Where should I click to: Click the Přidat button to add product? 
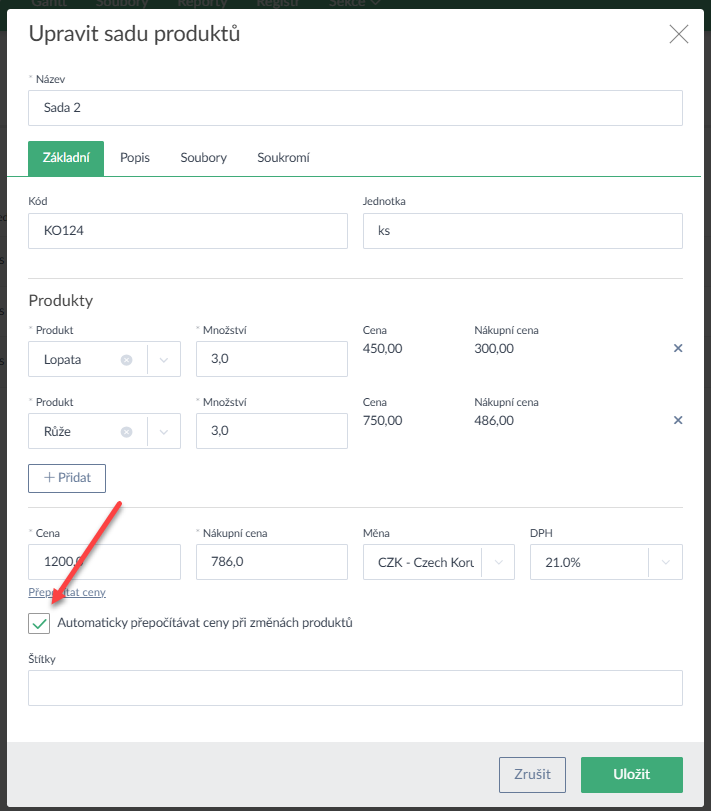click(67, 478)
